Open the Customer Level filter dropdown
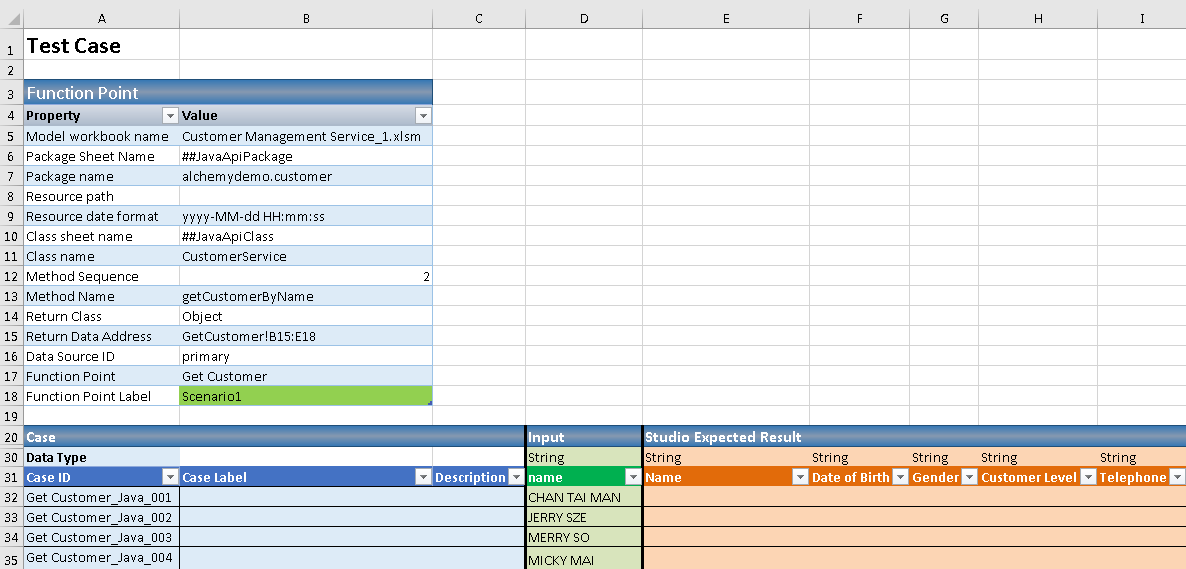This screenshot has height=569, width=1186. click(x=1087, y=478)
